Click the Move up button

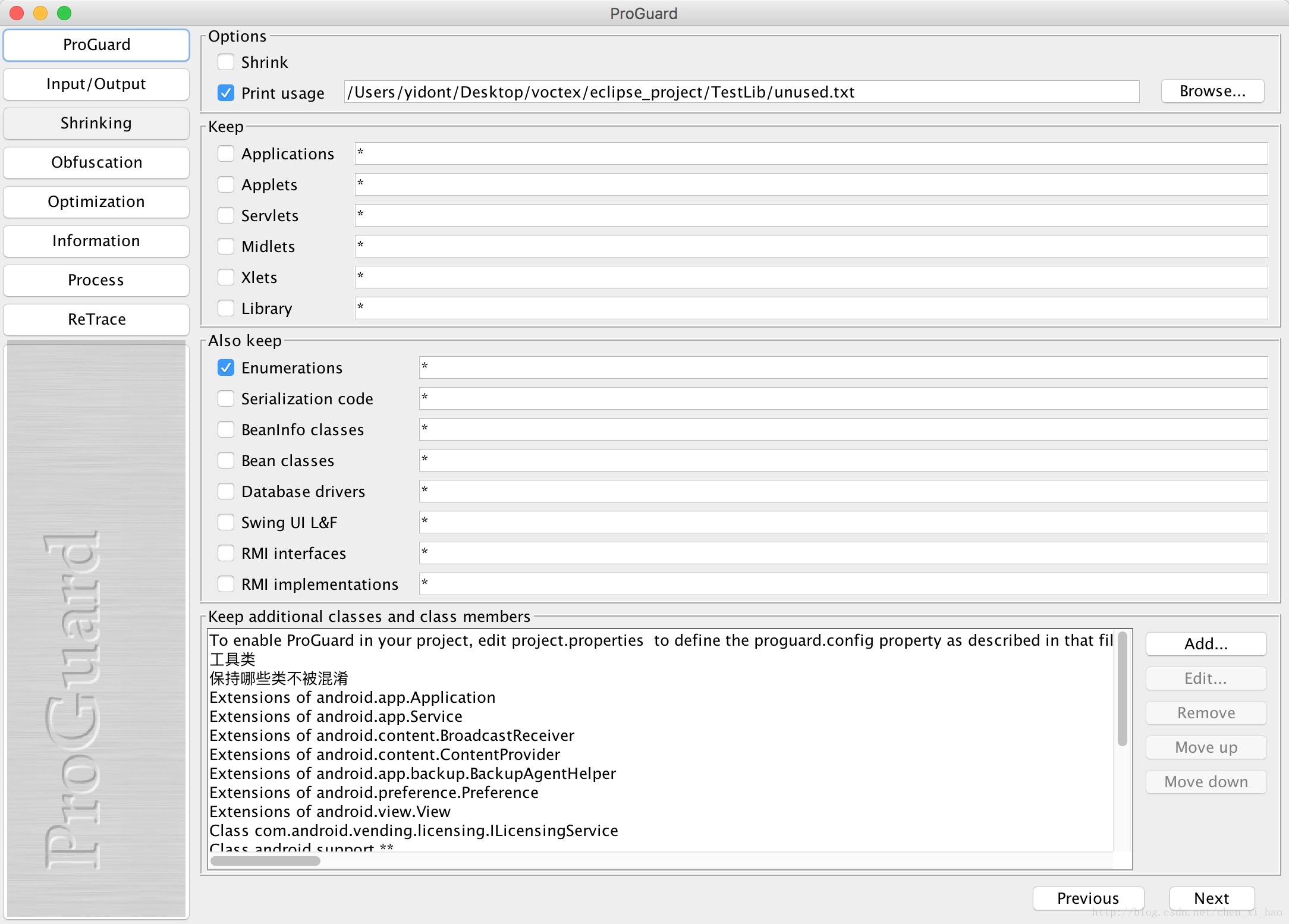pyautogui.click(x=1206, y=747)
